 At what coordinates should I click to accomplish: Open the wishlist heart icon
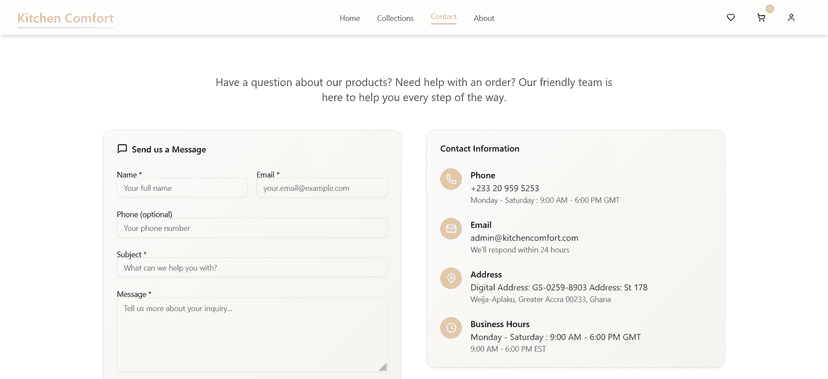coord(731,17)
